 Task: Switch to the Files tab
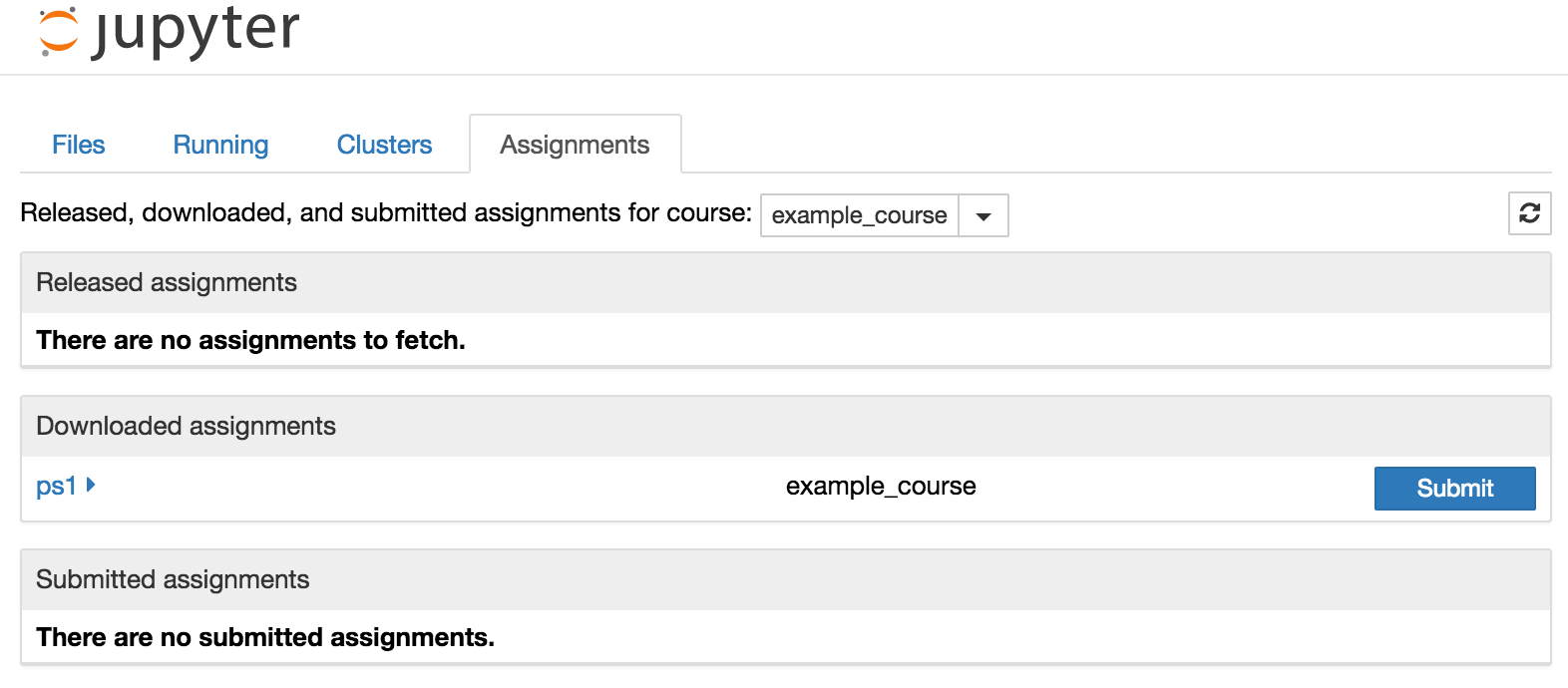pyautogui.click(x=78, y=145)
